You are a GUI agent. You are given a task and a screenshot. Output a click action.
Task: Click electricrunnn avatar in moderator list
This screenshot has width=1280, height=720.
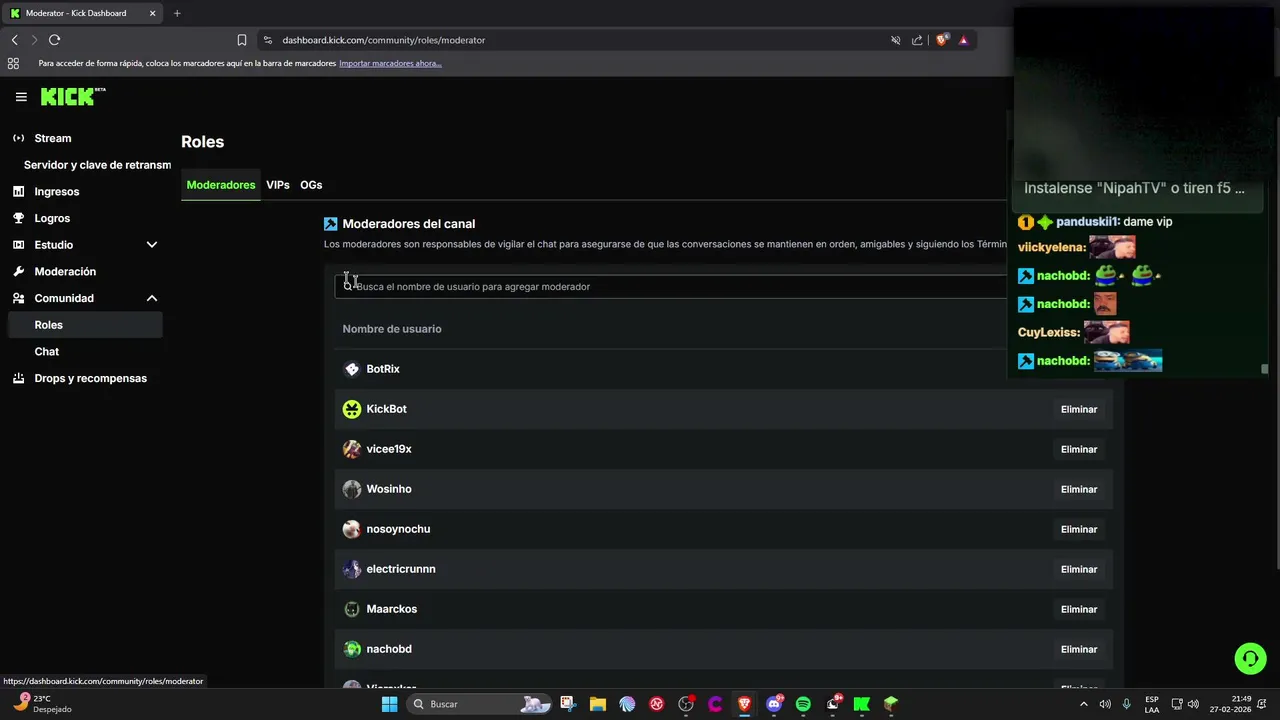click(352, 569)
